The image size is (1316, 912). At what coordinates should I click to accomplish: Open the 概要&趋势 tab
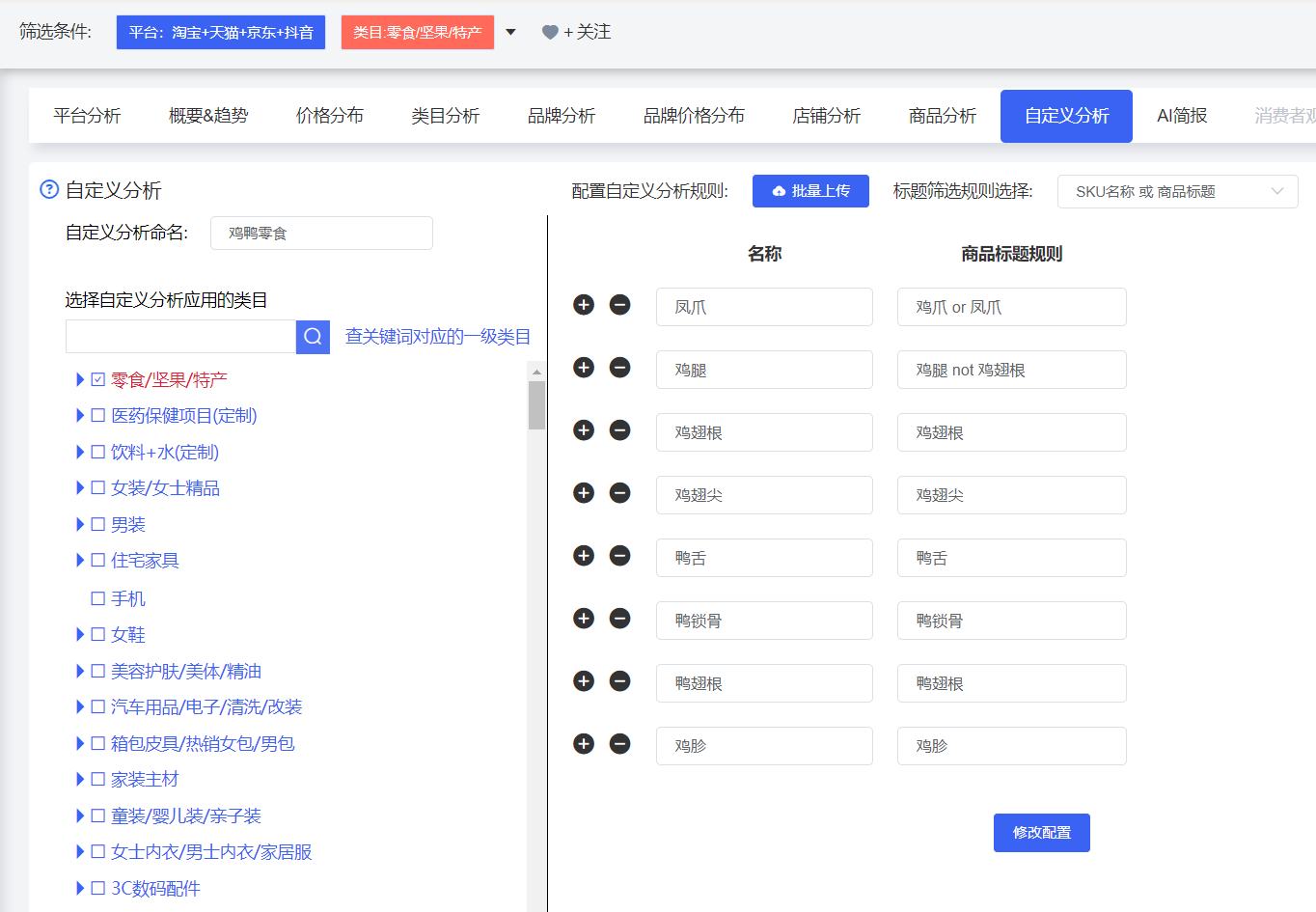click(208, 116)
